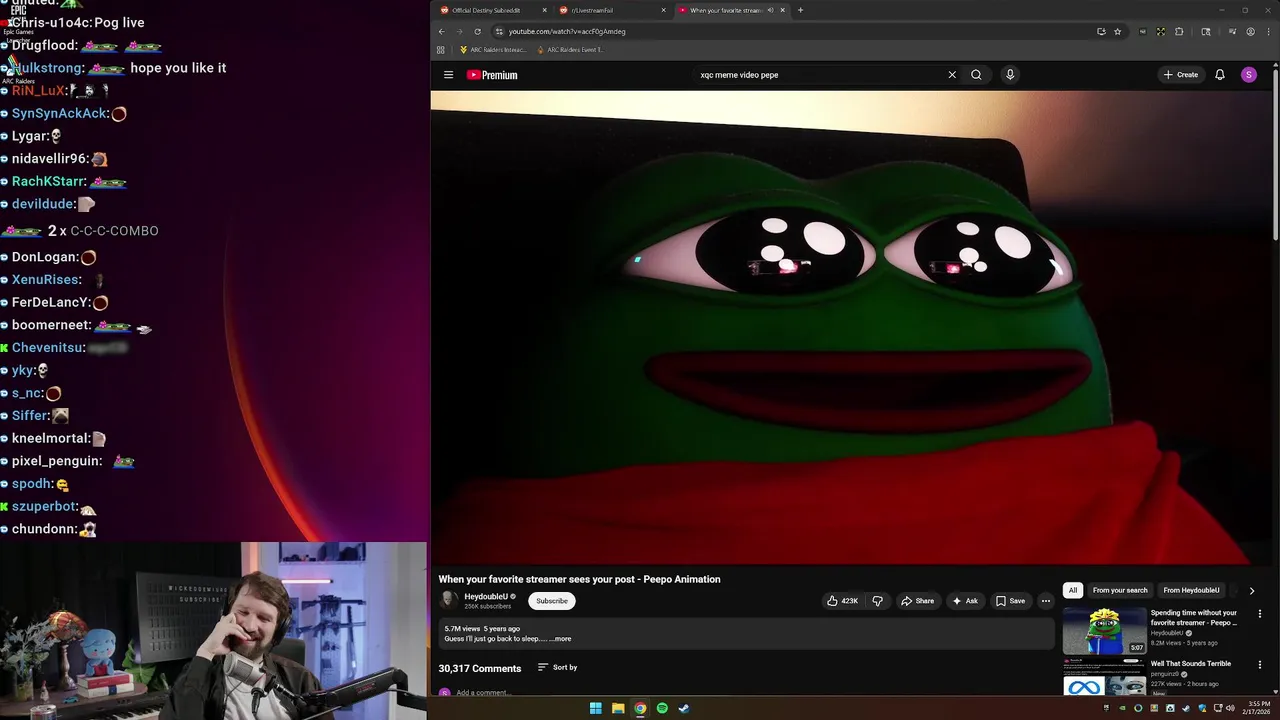Go to YouTube Premium home logo
1280x720 pixels.
tap(492, 75)
